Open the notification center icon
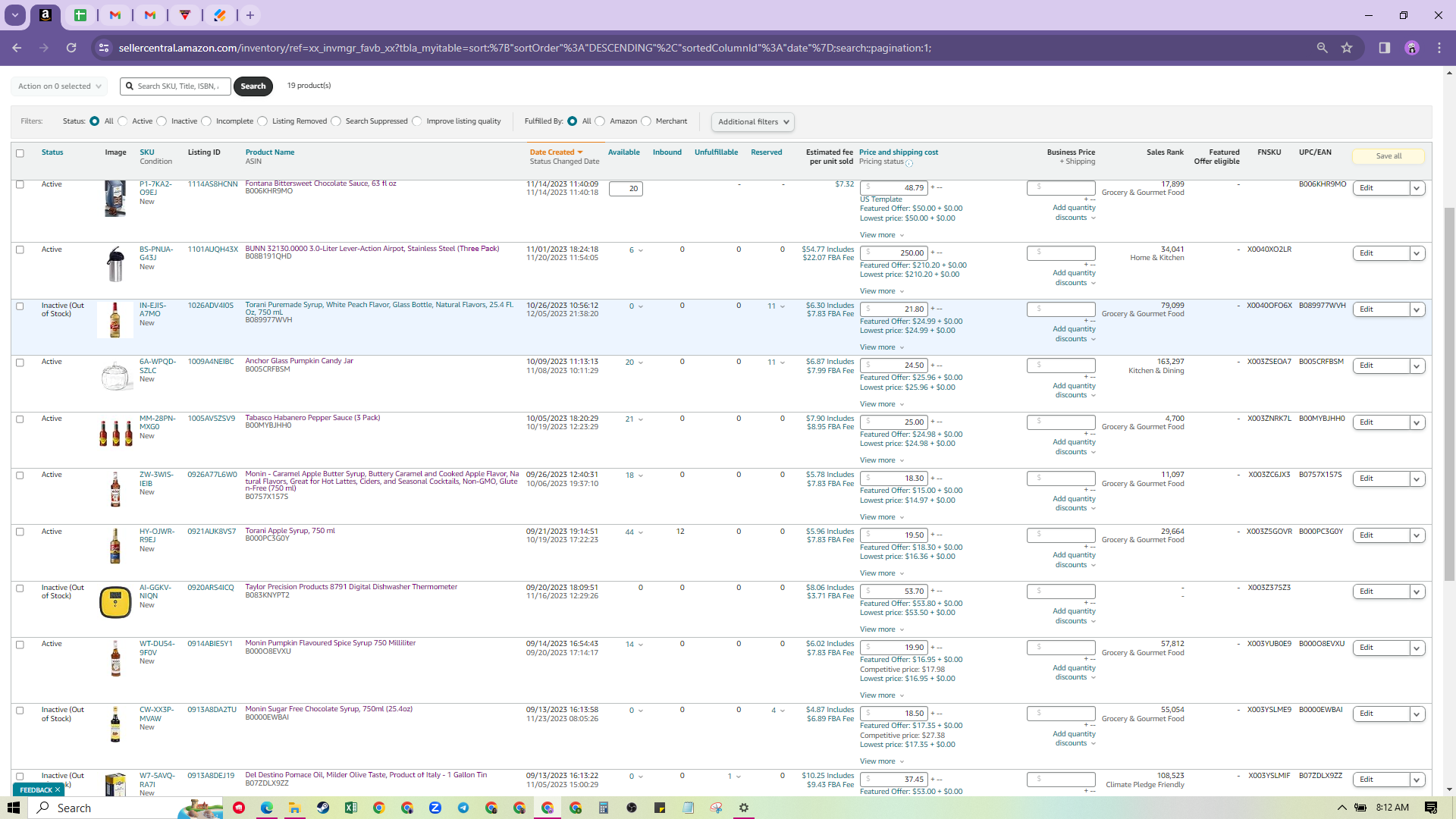The image size is (1456, 819). click(1431, 808)
